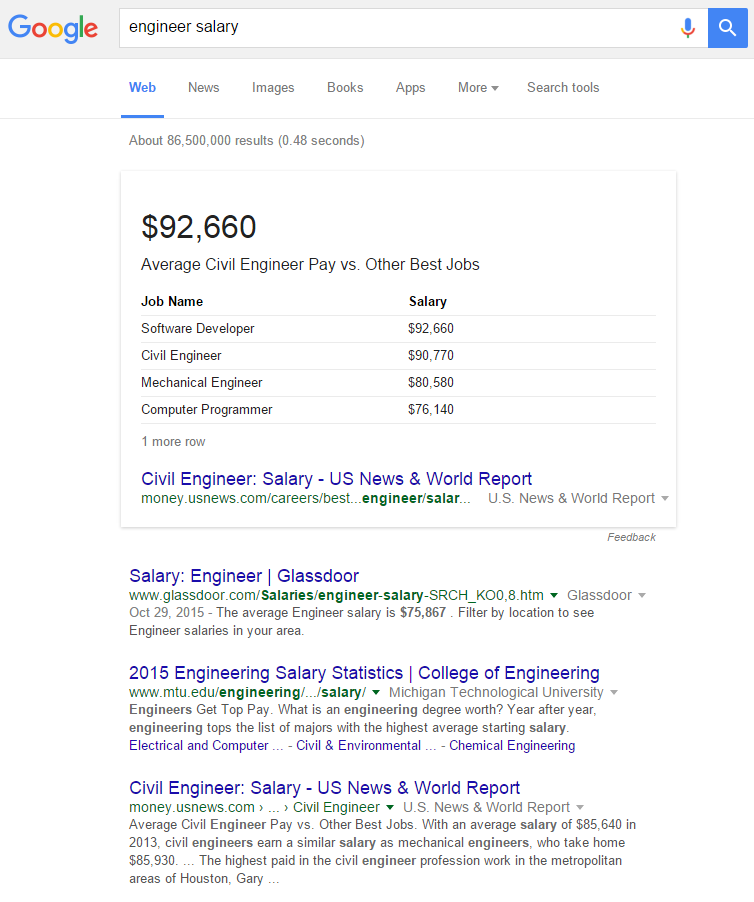Open the featured Civil Engineer Salary link
Image resolution: width=754 pixels, height=902 pixels.
tap(336, 479)
